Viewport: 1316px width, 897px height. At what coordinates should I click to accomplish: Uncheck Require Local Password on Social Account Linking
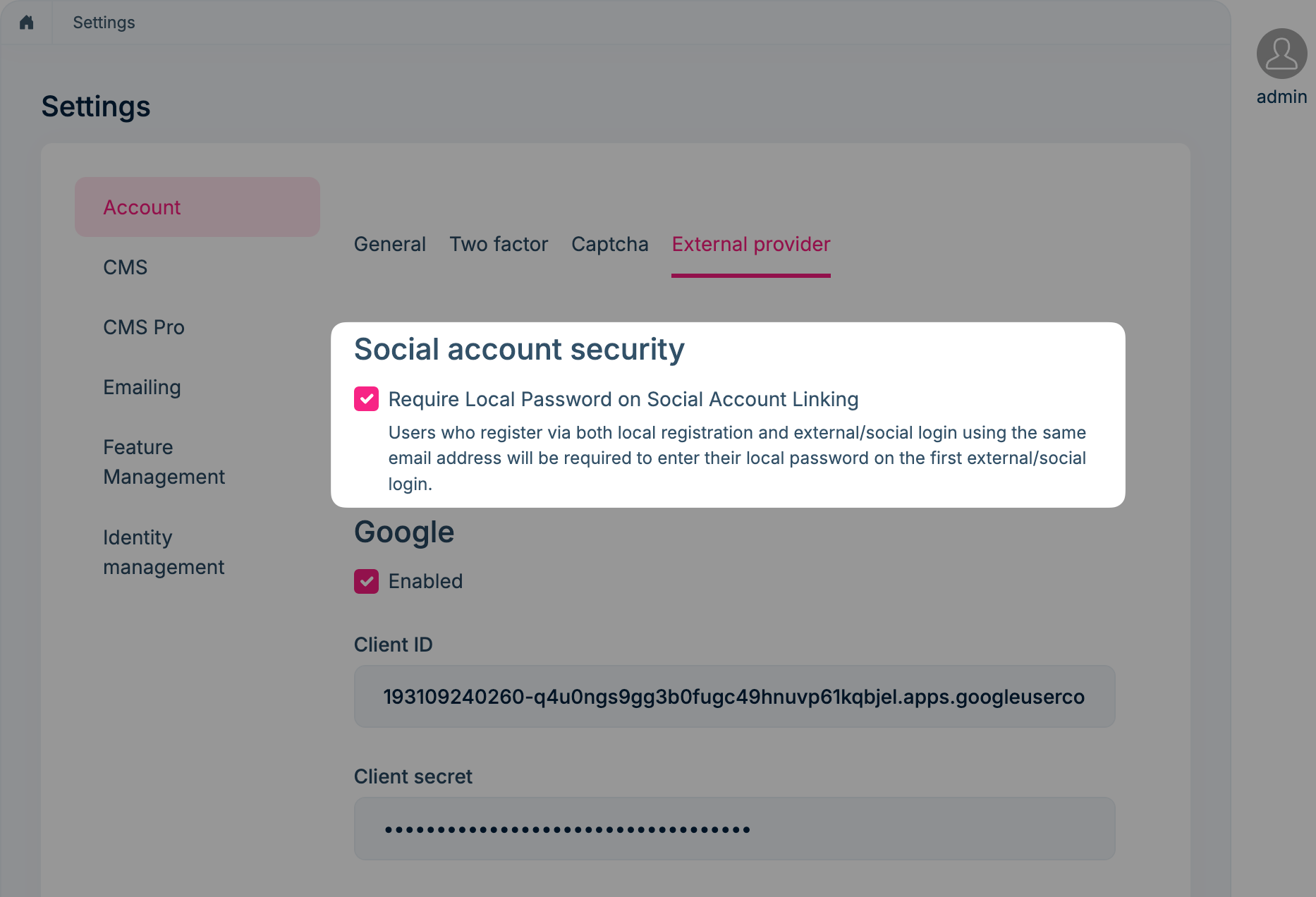click(366, 399)
